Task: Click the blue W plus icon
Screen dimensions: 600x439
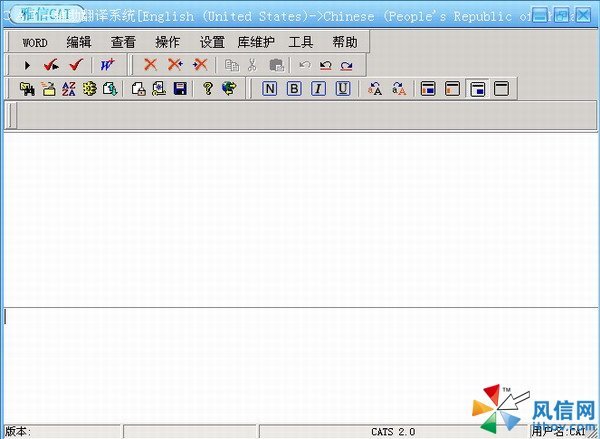Action: tap(108, 65)
